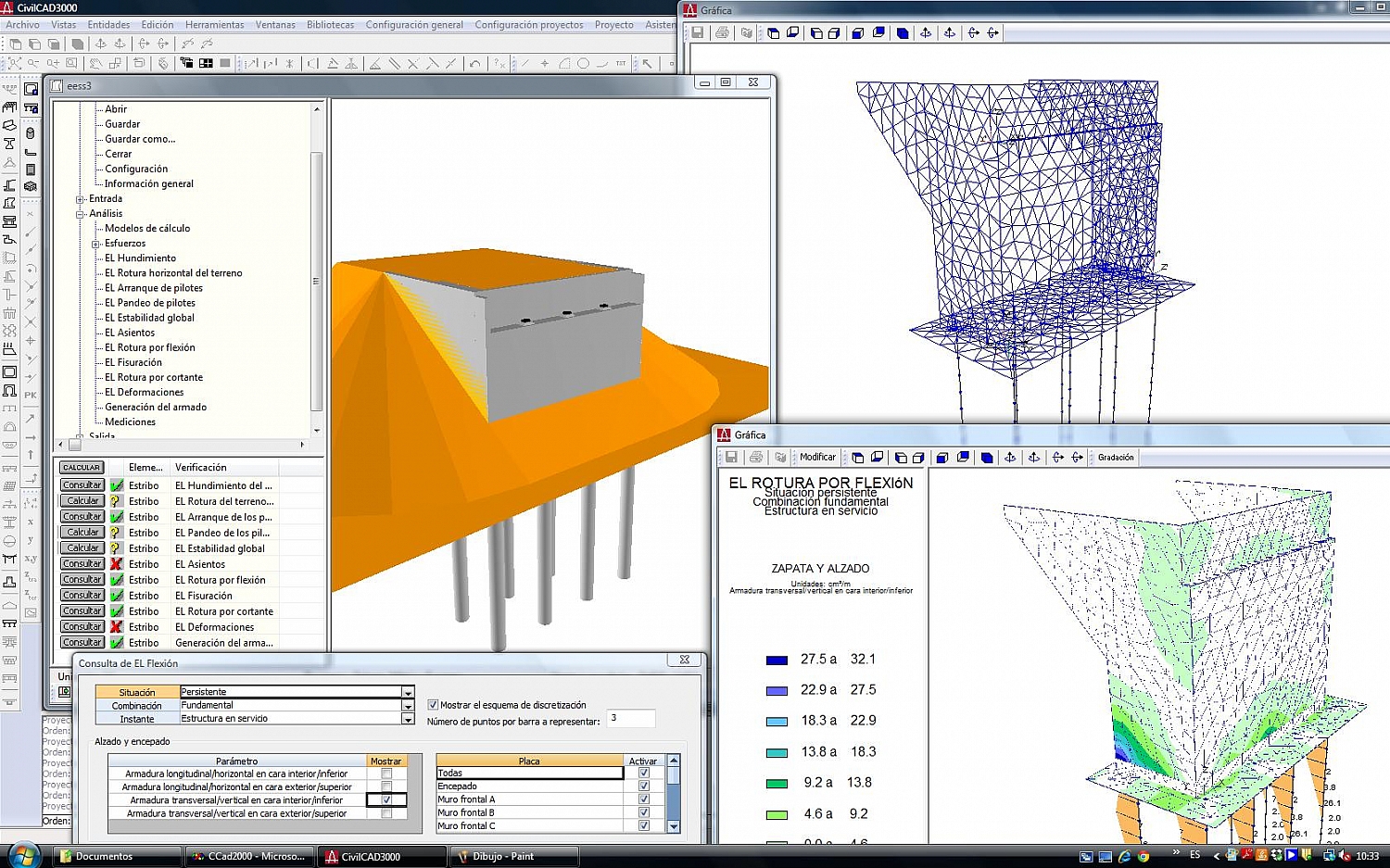This screenshot has width=1390, height=868.
Task: Click the zoom extents icon in the main toolbar
Action: pyautogui.click(x=15, y=64)
